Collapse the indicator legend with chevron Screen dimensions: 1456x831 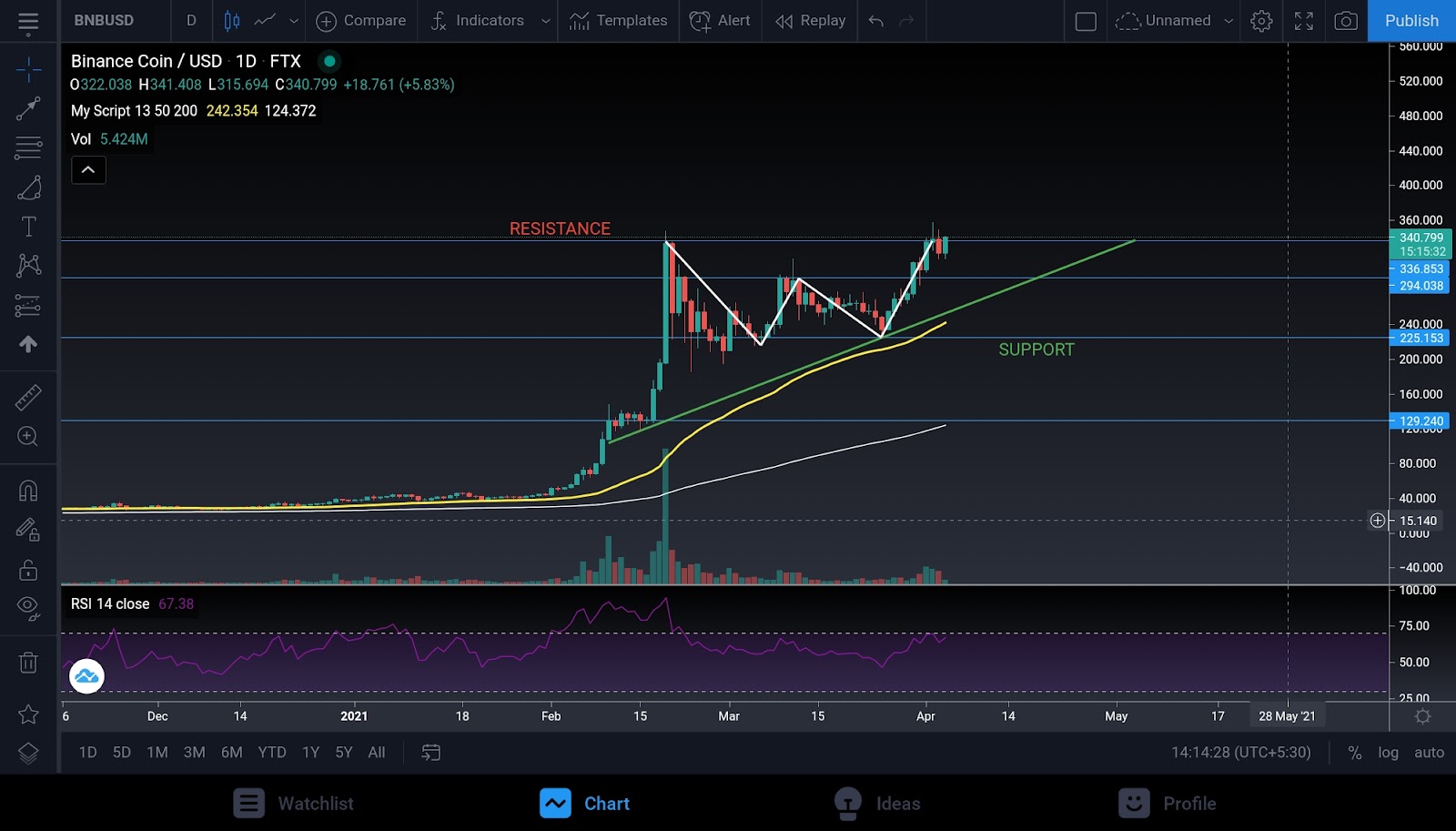[x=88, y=170]
